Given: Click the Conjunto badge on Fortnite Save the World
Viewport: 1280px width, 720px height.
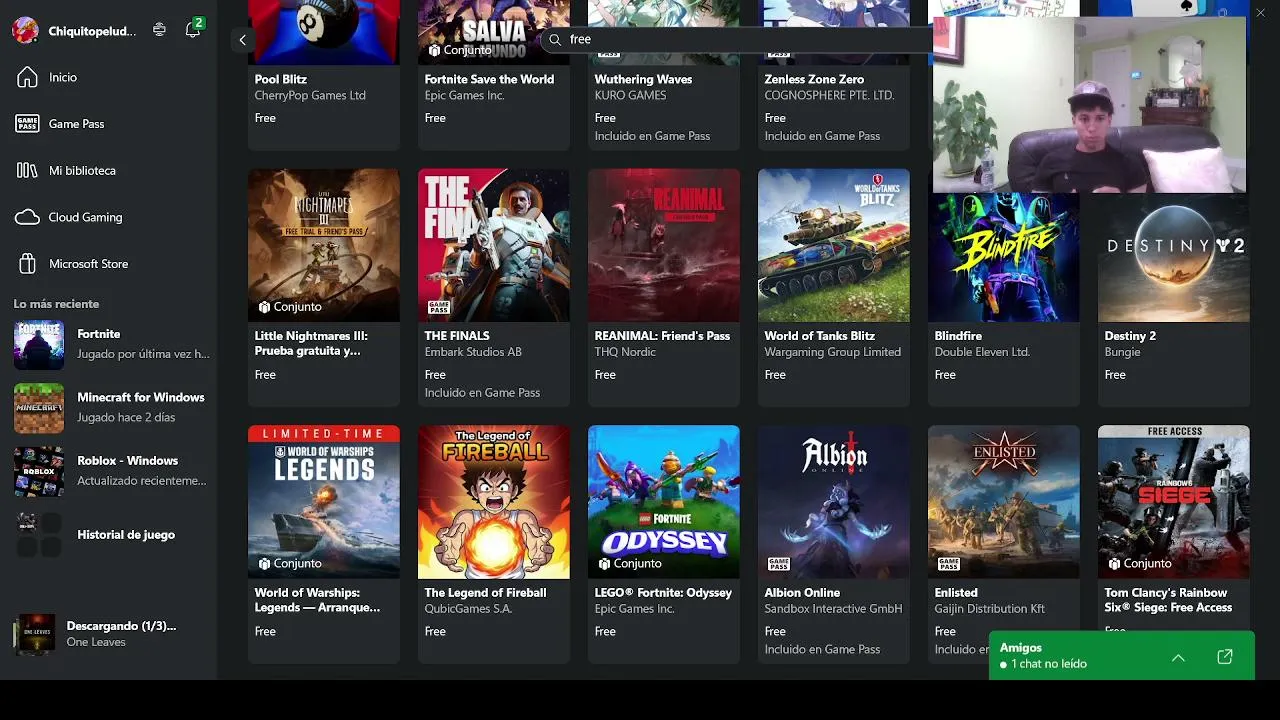Looking at the screenshot, I should pyautogui.click(x=460, y=50).
